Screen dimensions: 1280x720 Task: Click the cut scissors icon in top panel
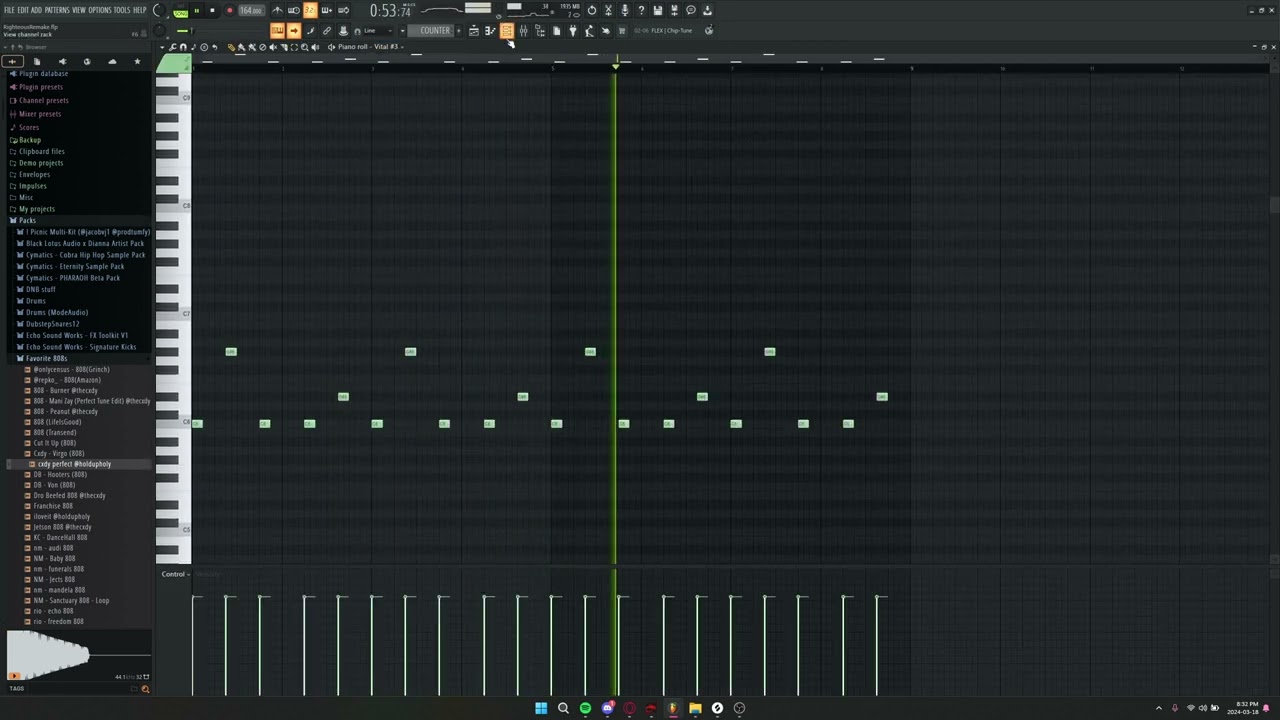click(608, 10)
